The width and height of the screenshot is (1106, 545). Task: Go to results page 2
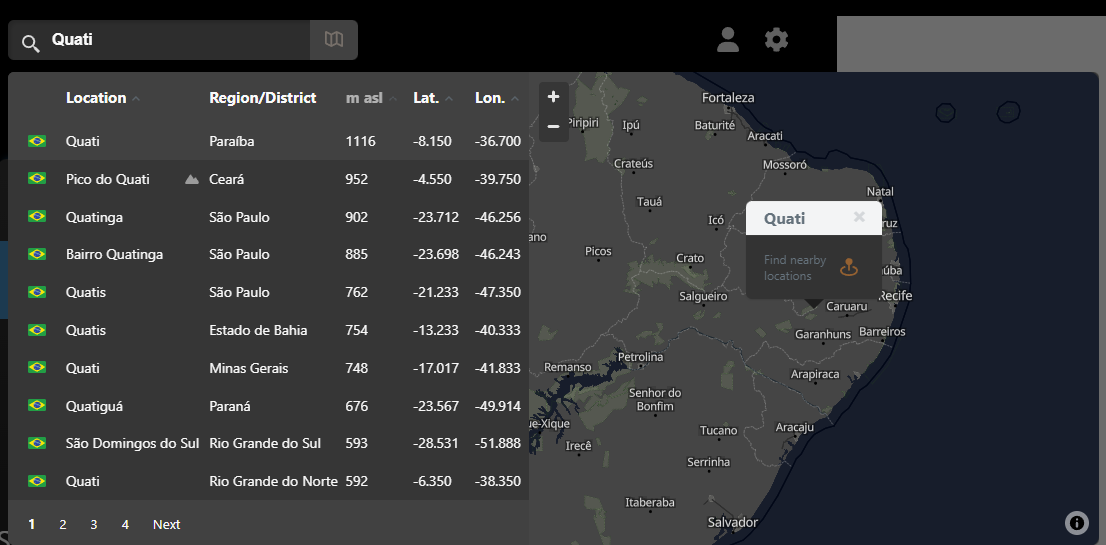63,525
